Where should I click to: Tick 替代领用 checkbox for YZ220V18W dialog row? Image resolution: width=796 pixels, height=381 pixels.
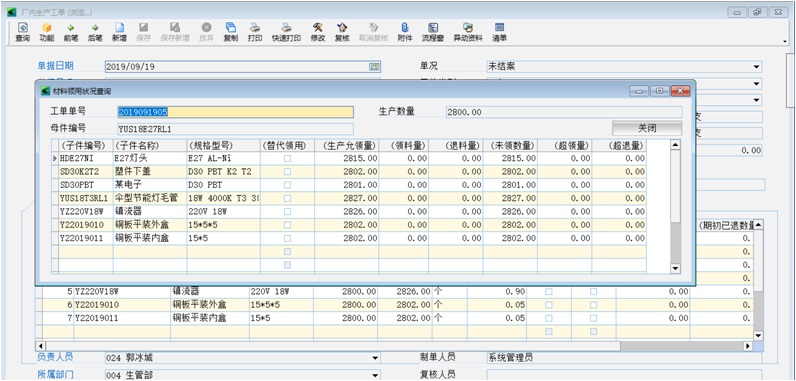(x=287, y=212)
